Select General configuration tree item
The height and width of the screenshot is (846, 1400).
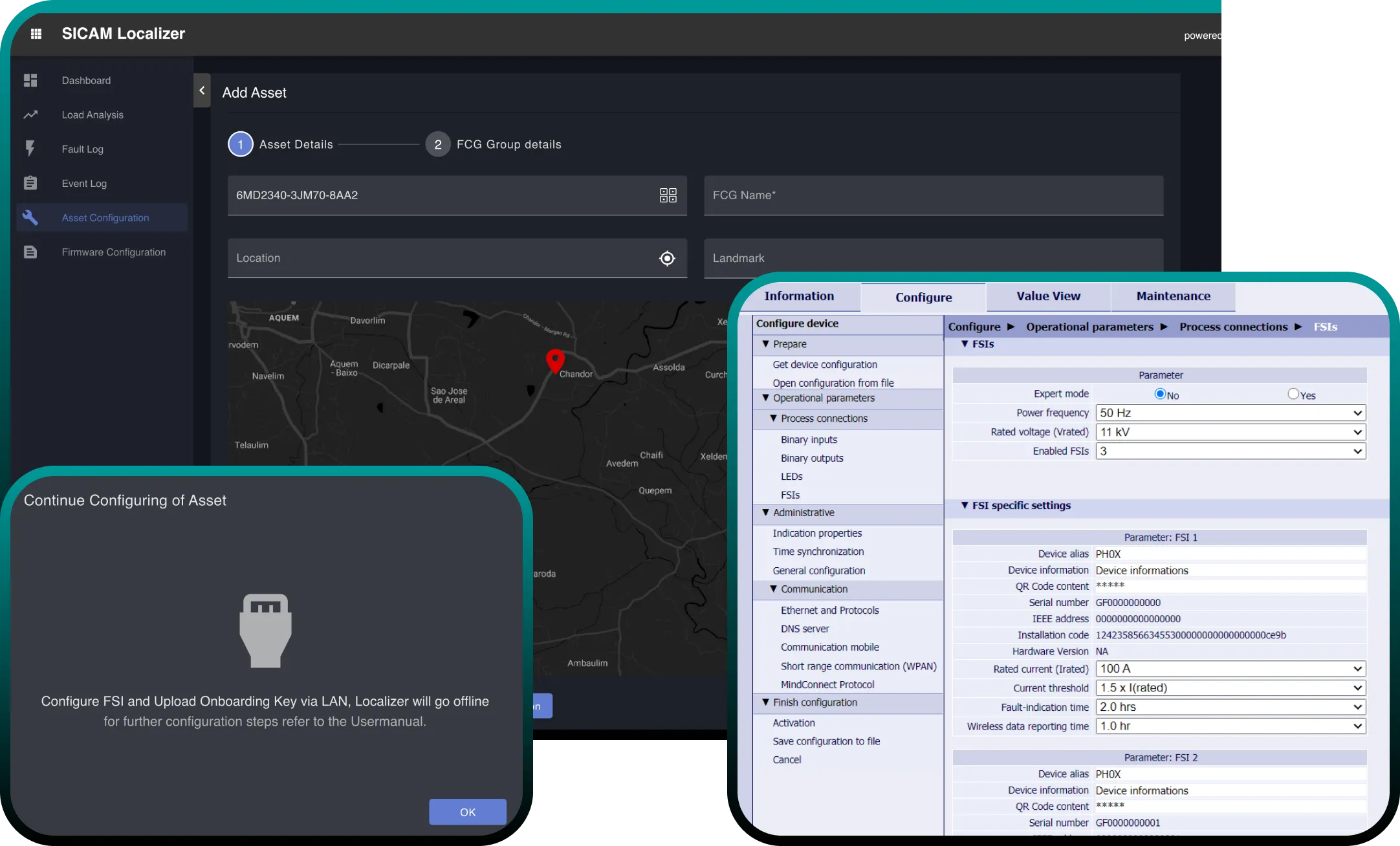[818, 570]
